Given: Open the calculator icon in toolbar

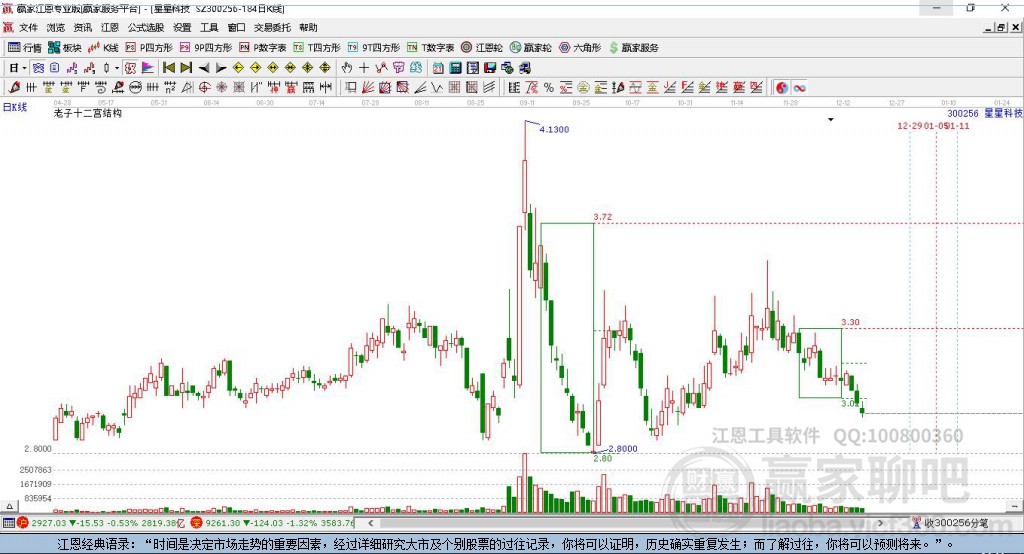Looking at the screenshot, I should pos(455,68).
